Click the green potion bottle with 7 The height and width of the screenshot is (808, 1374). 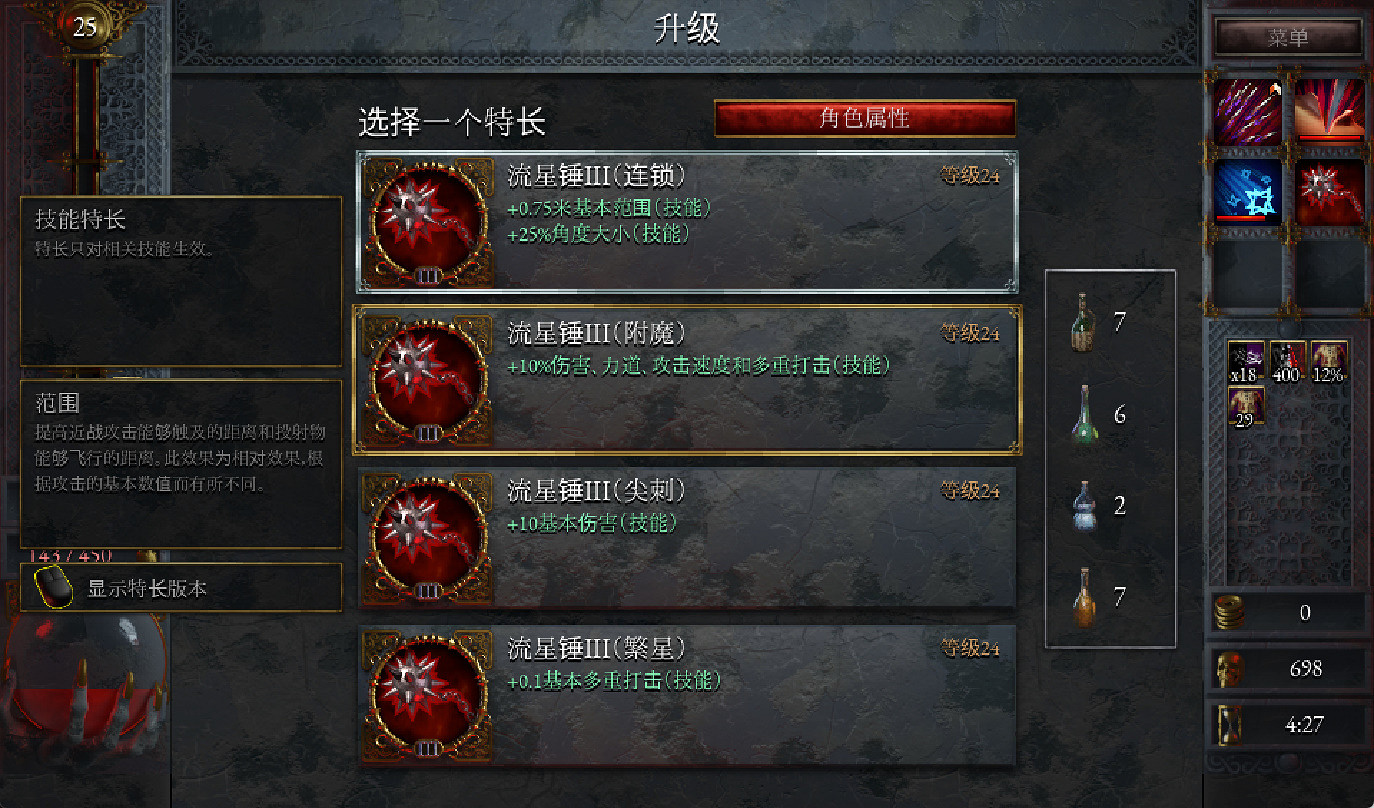click(1084, 322)
